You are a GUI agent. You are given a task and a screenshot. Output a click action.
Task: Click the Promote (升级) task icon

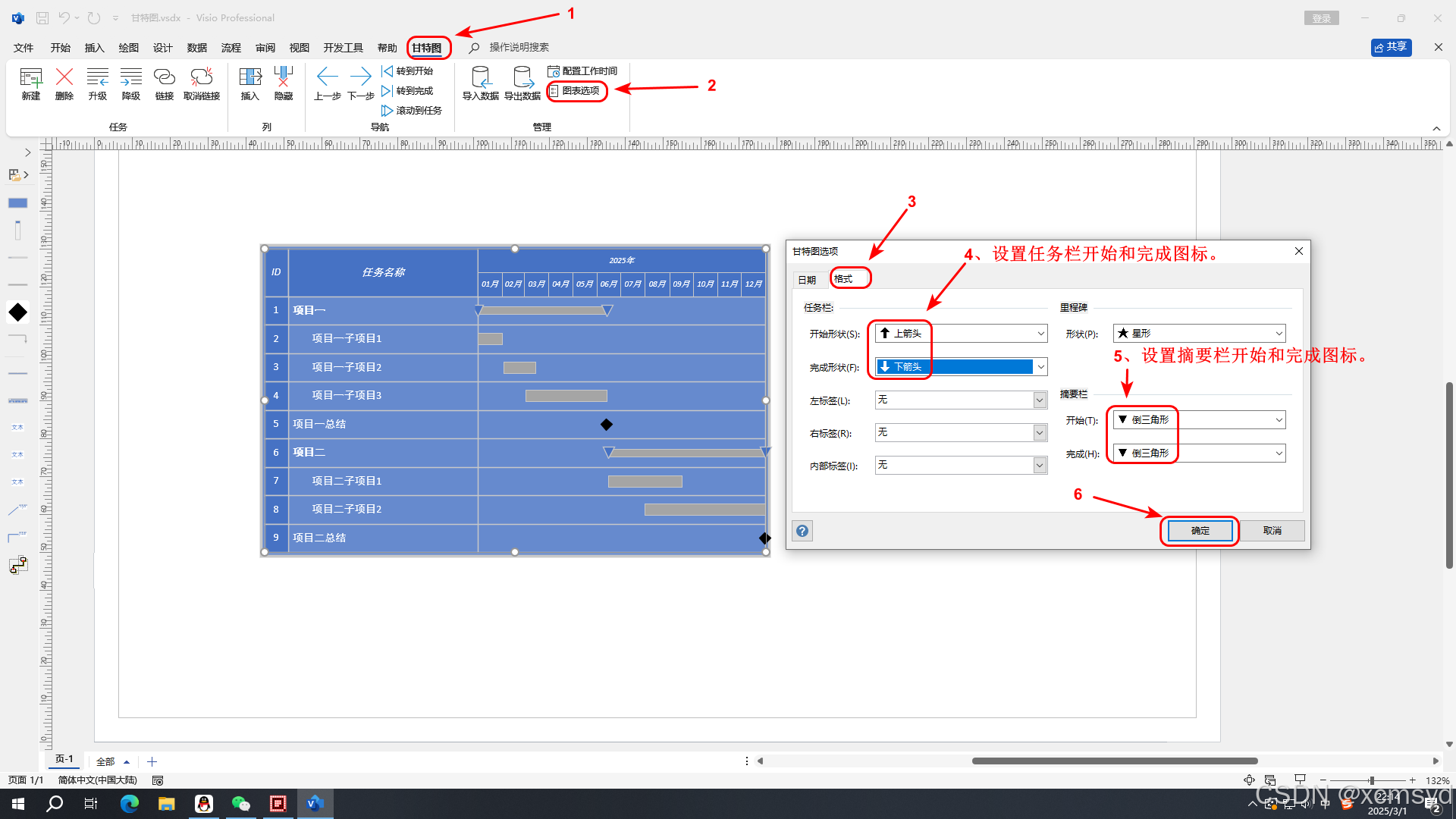[x=98, y=77]
